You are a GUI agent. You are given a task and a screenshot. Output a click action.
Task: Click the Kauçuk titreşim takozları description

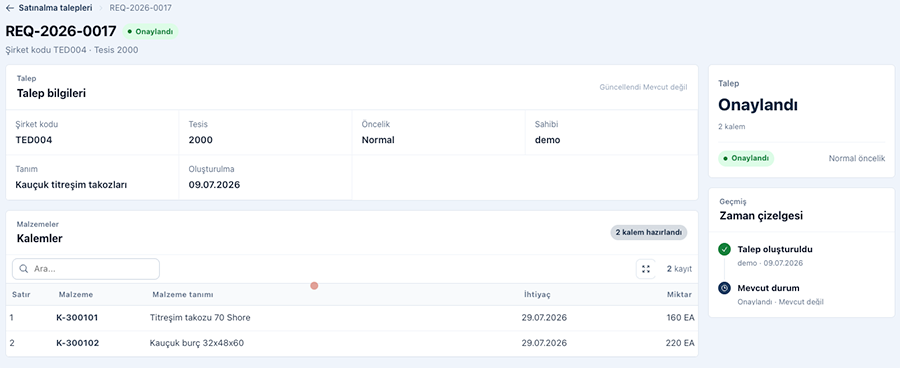(x=71, y=185)
